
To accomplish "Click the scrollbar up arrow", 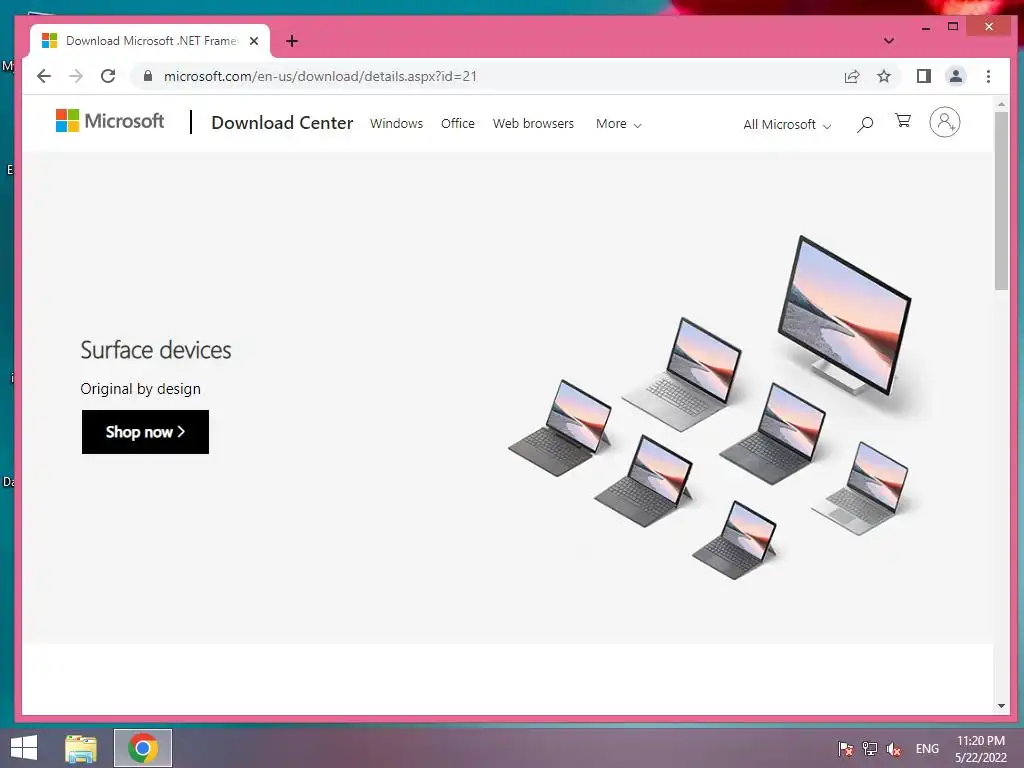I will point(1001,104).
